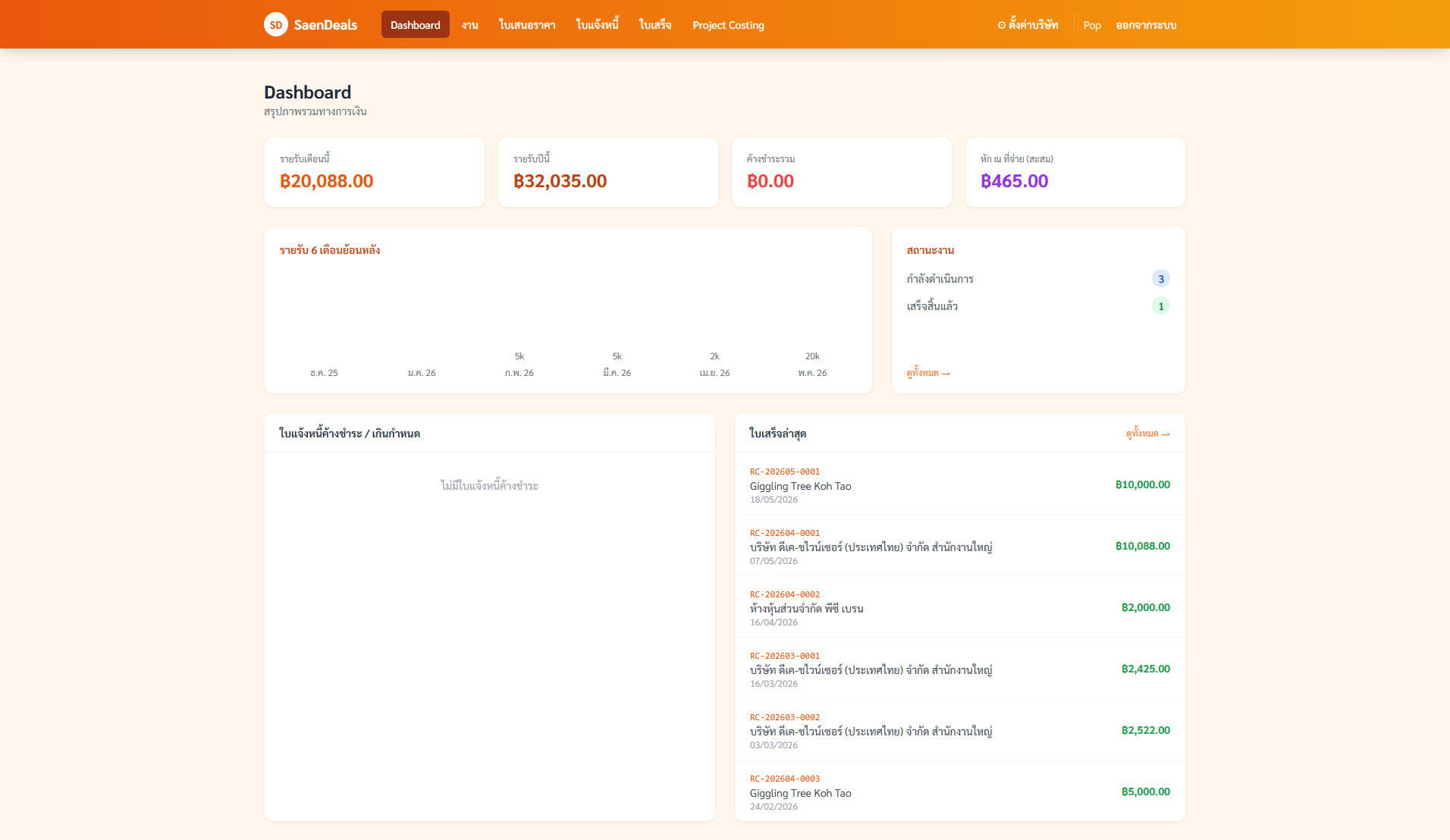Click ใบแจ้งหนี้ค้างชำระ / เกินกำหนด heading

350,434
